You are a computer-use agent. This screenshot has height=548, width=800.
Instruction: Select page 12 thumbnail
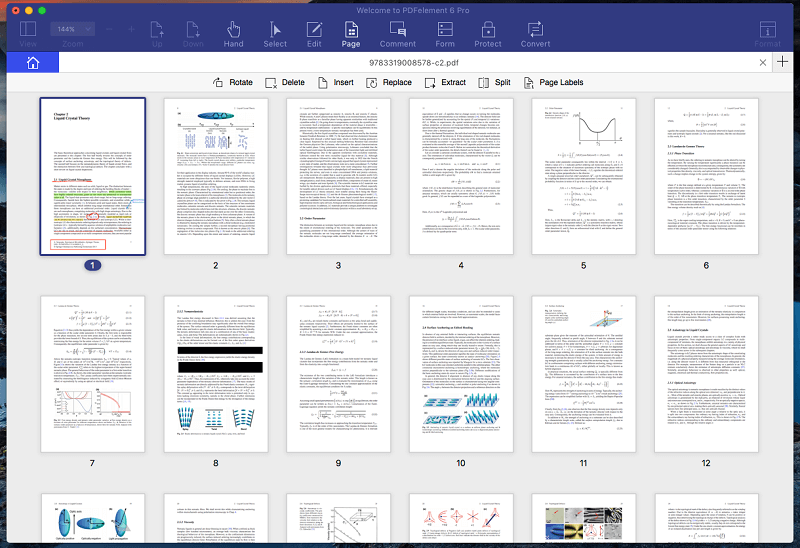pyautogui.click(x=706, y=374)
